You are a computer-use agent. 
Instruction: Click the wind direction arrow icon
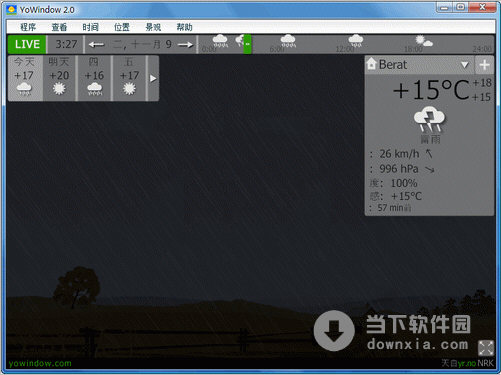pos(429,154)
